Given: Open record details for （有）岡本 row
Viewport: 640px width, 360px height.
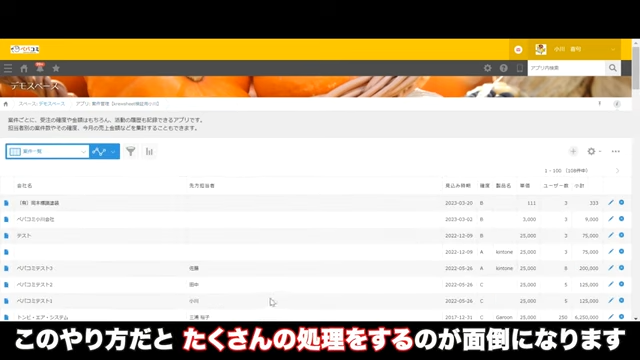Looking at the screenshot, I should pos(6,203).
